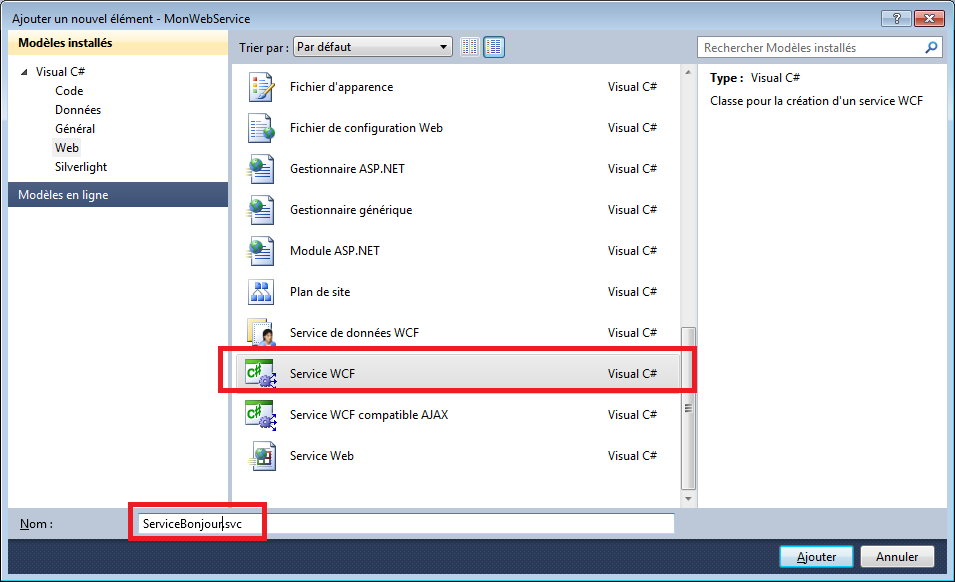The width and height of the screenshot is (955, 582).
Task: Click the scrollbar down arrow
Action: 688,499
